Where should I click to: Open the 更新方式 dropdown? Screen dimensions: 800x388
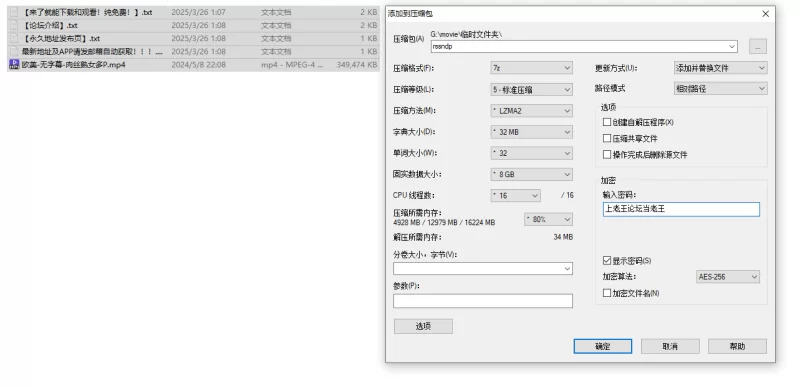pos(720,68)
